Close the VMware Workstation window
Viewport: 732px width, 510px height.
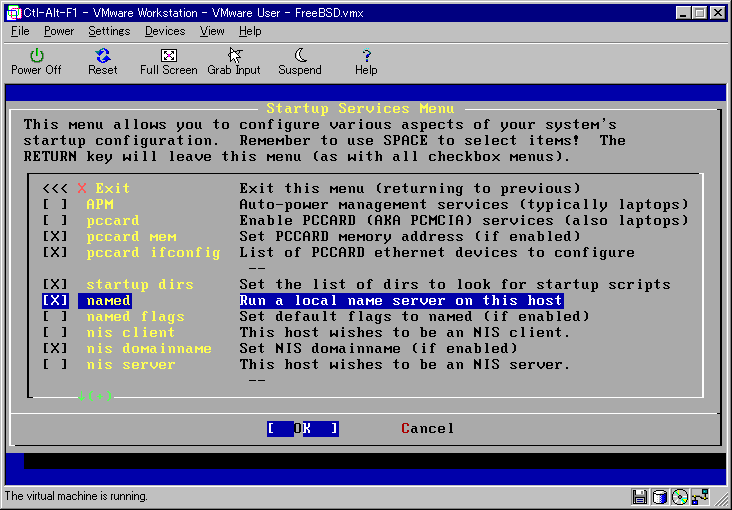click(718, 13)
